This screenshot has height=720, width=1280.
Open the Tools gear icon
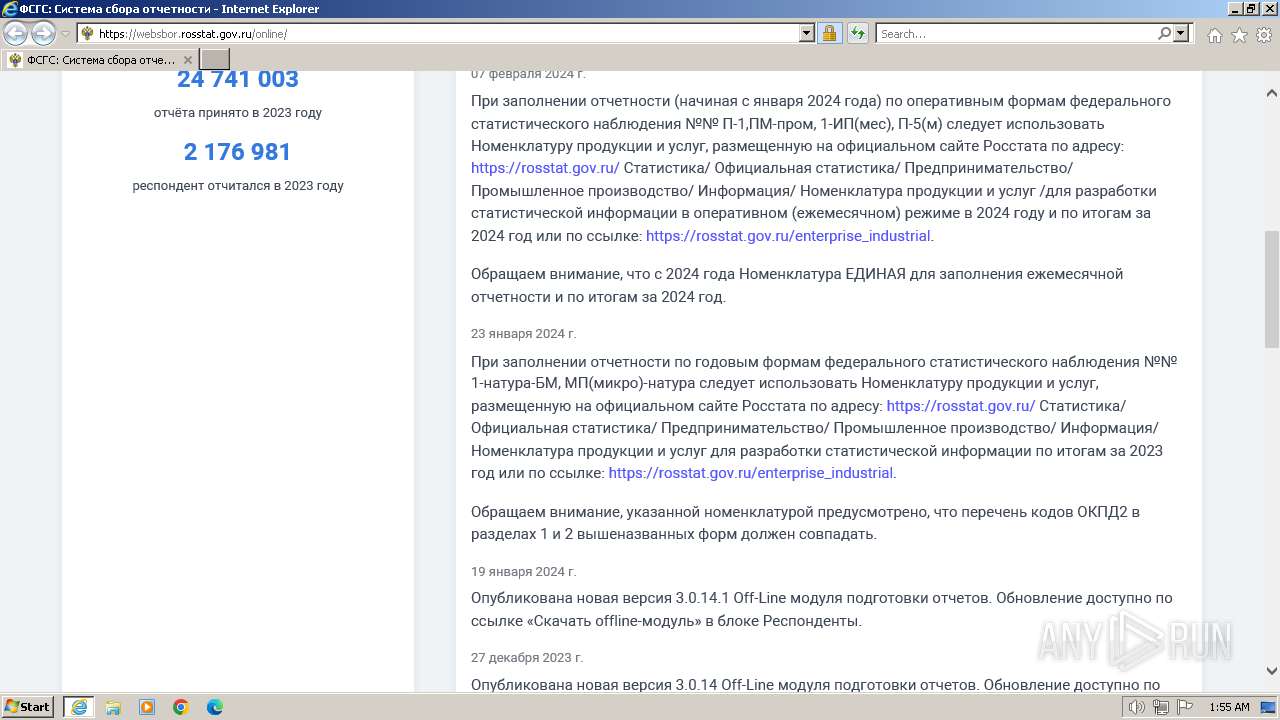1264,35
